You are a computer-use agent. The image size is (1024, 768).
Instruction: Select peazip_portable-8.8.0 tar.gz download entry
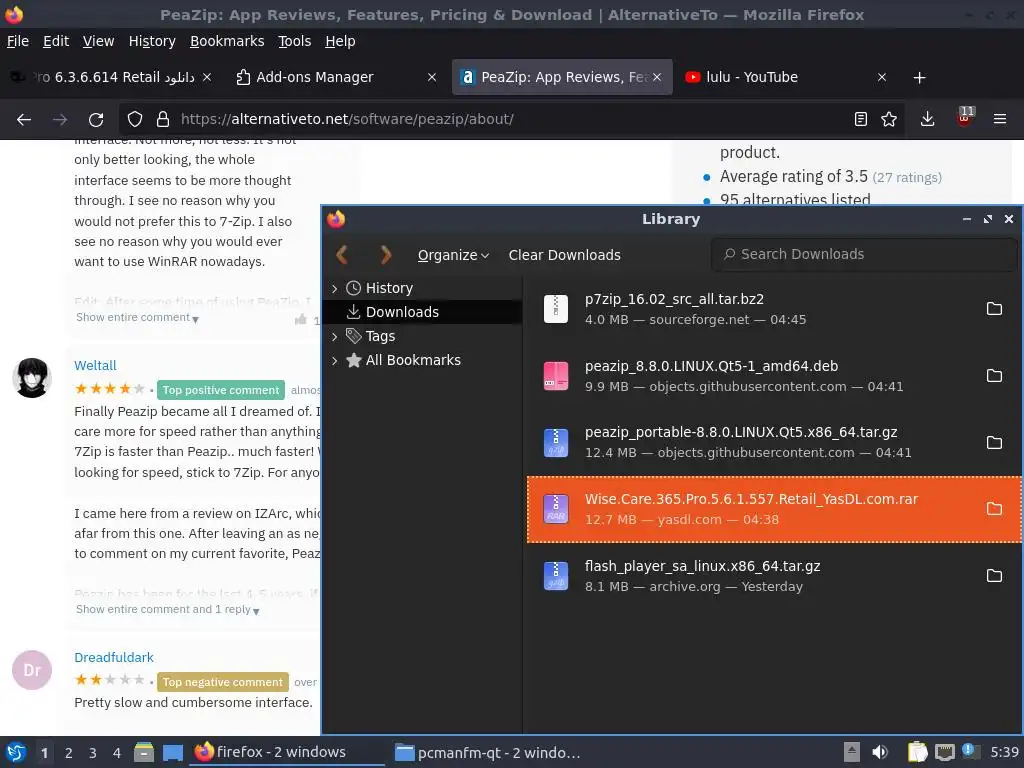773,443
